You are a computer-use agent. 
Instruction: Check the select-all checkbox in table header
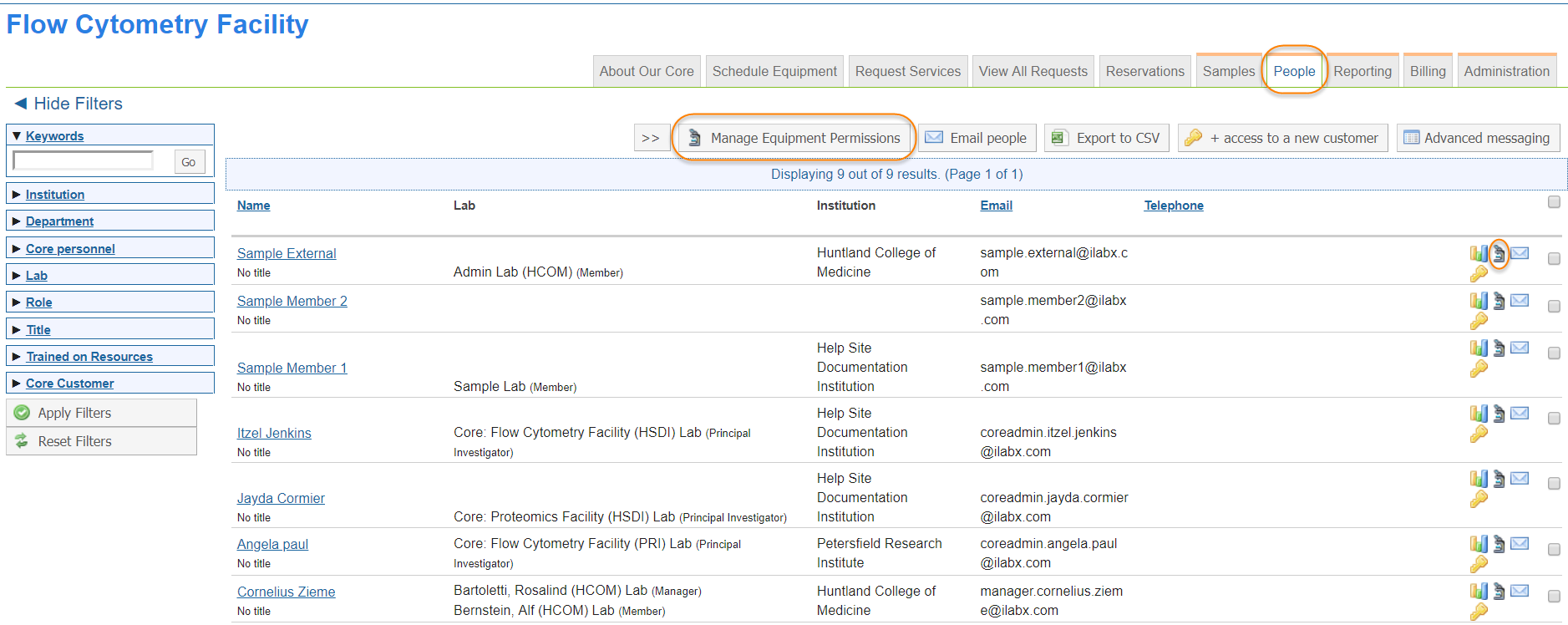coord(1554,202)
